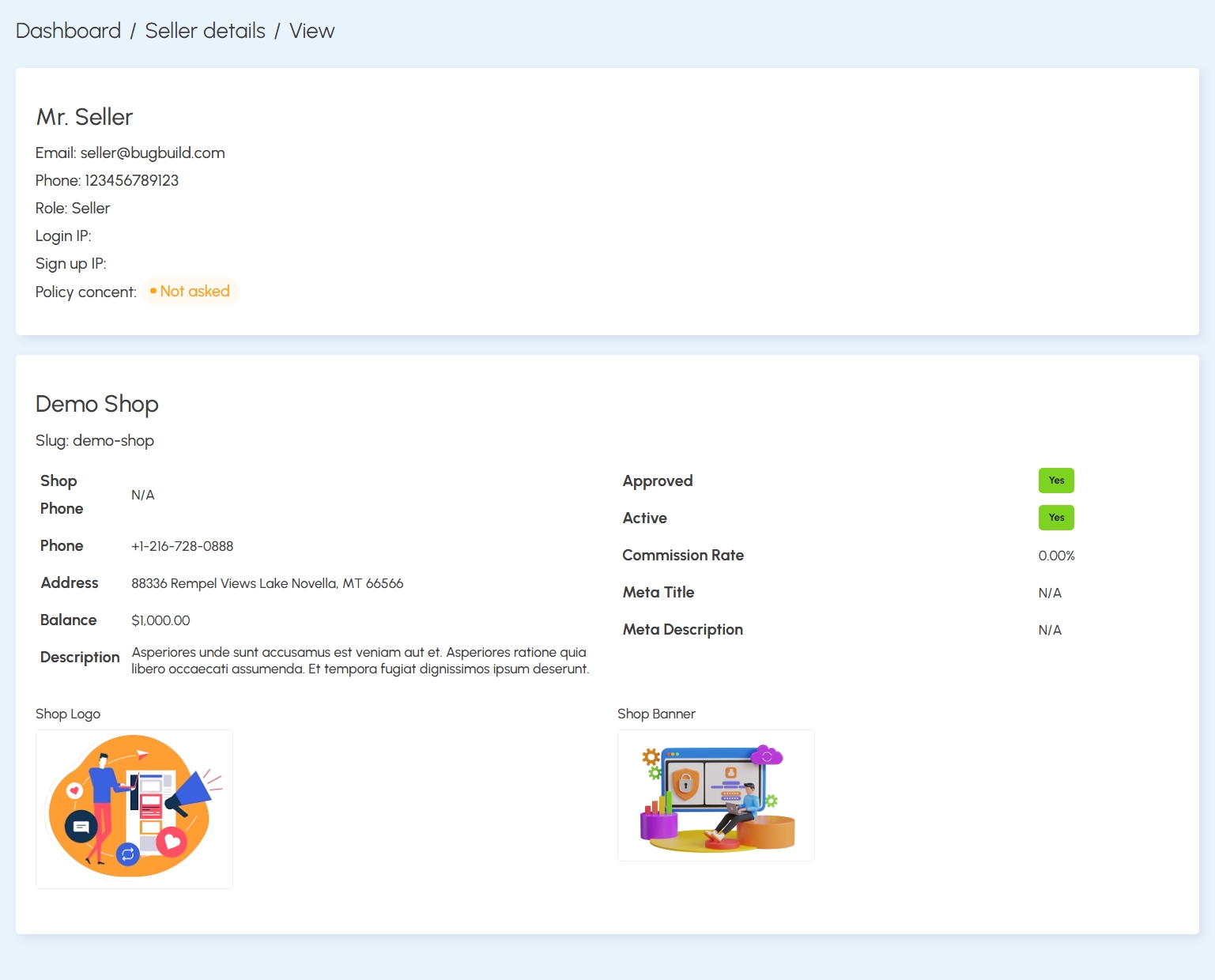
Task: Click the Demo Shop heading
Action: click(x=97, y=404)
